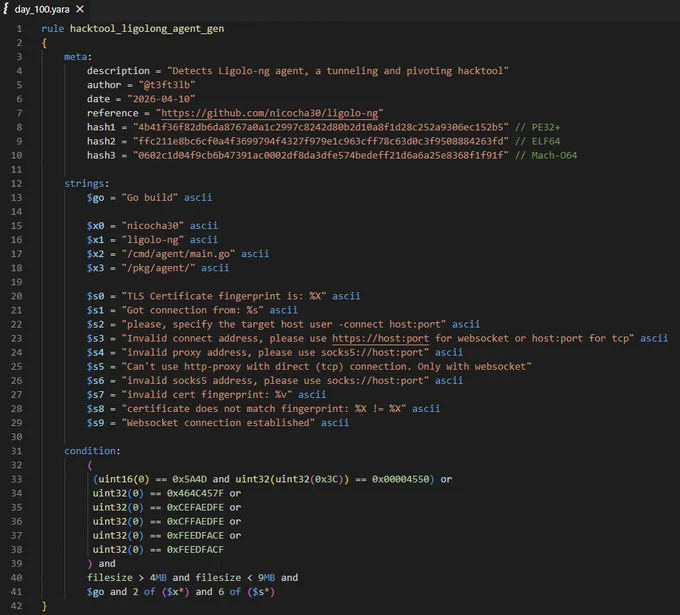The width and height of the screenshot is (680, 615).
Task: Click the opening brace on line 2
Action: (44, 43)
